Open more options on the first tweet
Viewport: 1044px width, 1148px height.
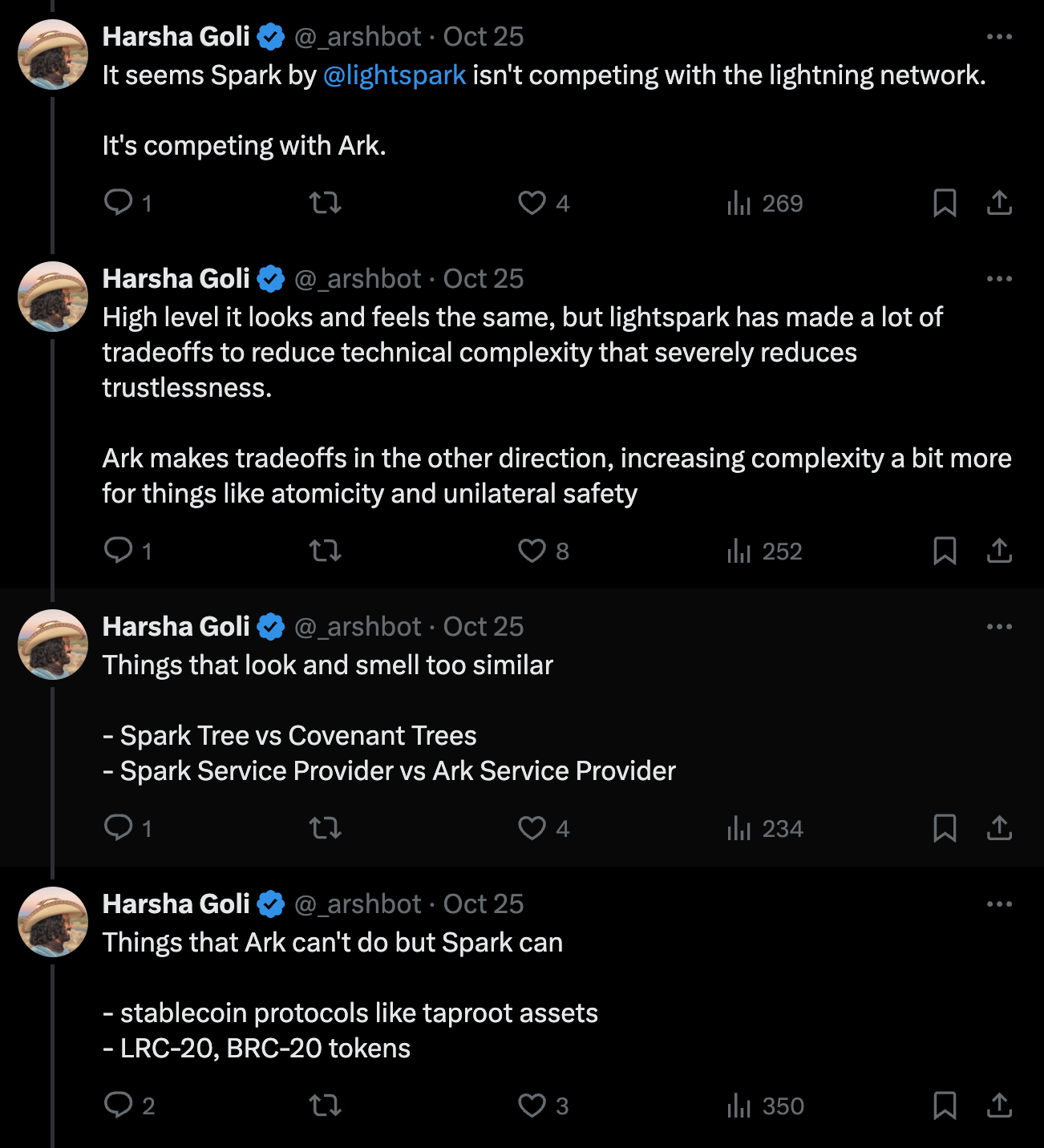(x=999, y=37)
